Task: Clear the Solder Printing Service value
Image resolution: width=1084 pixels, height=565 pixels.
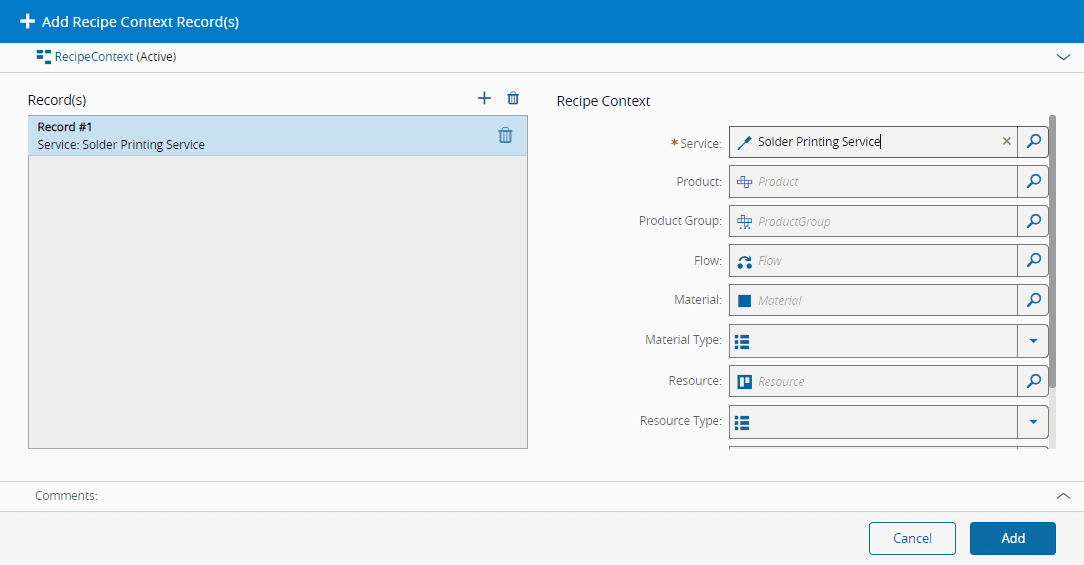Action: click(1006, 142)
